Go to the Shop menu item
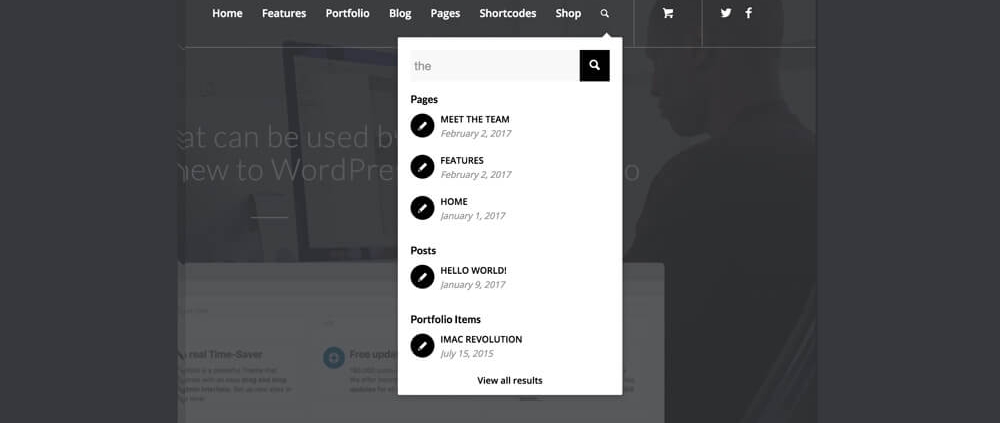The image size is (1000, 423). click(568, 14)
